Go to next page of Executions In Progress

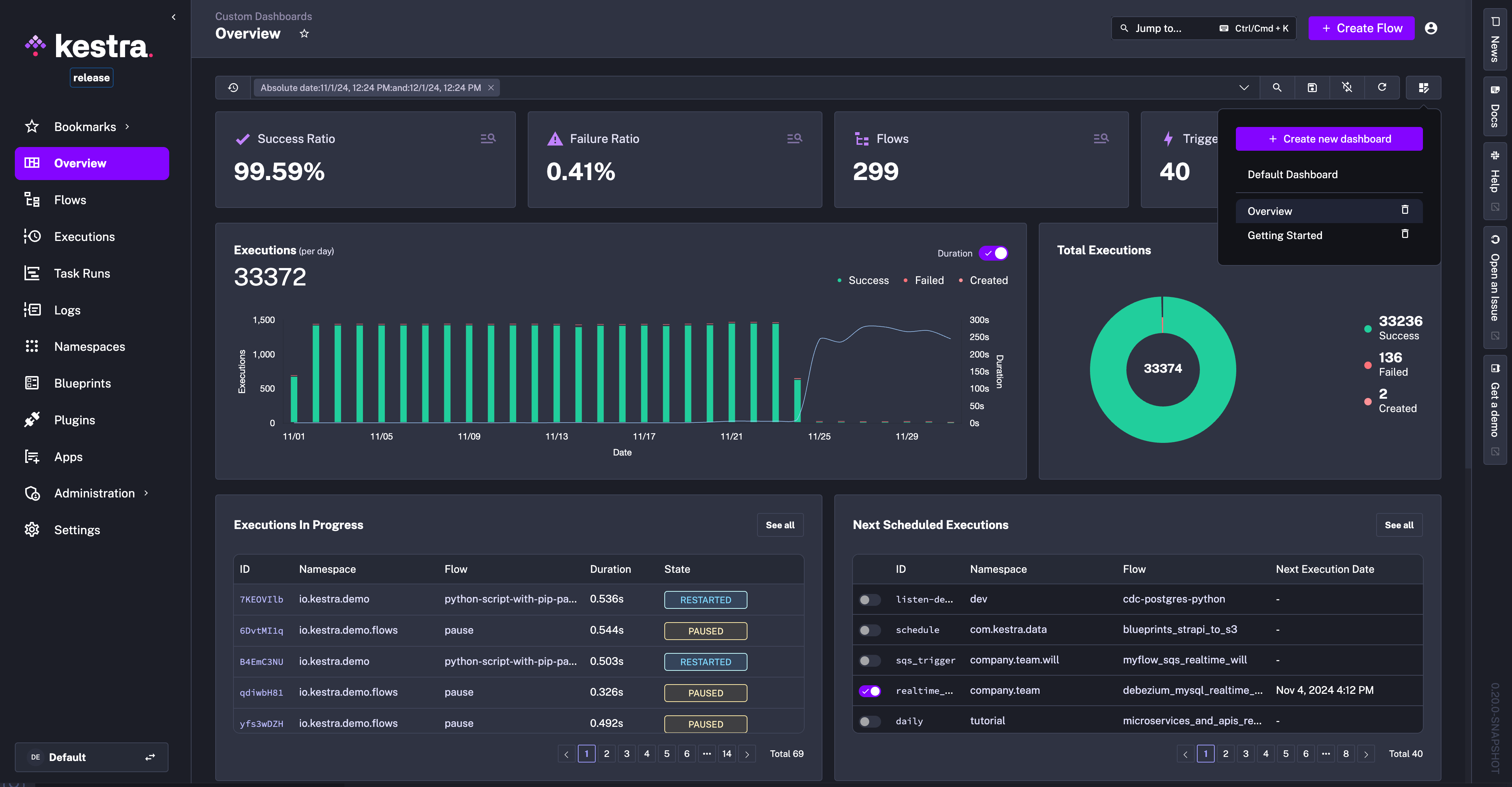747,754
